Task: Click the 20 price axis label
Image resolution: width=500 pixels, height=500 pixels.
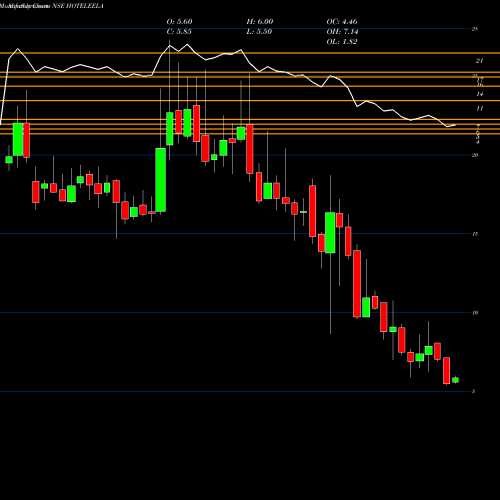Action: coord(475,155)
